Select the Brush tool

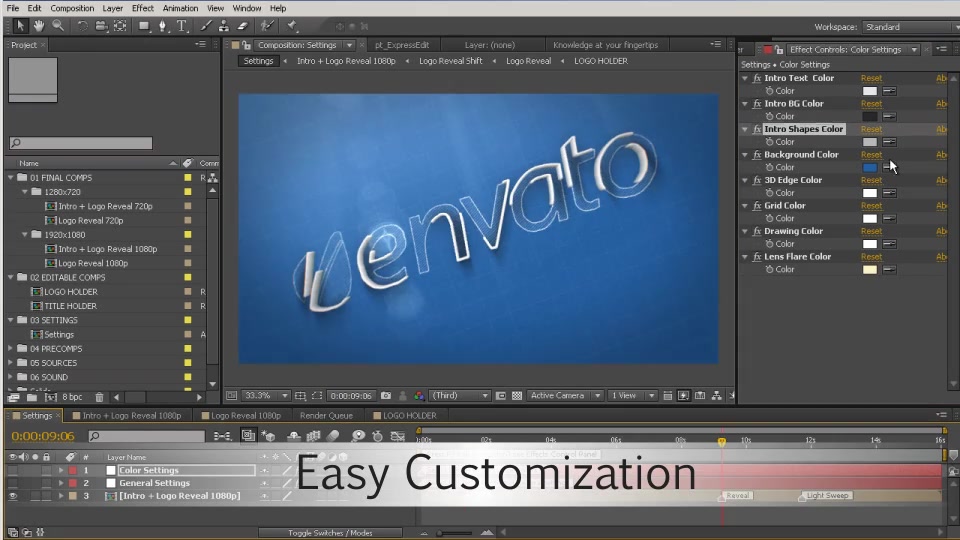[206, 26]
